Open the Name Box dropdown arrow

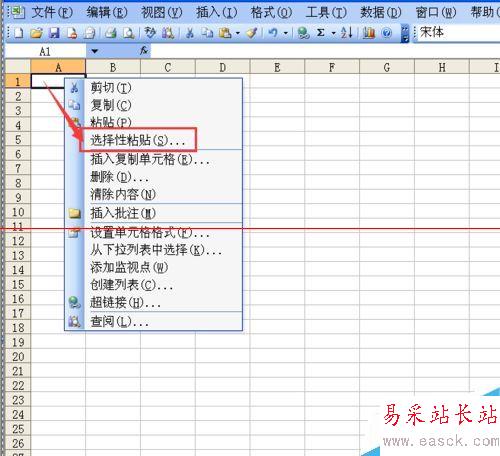[x=95, y=51]
